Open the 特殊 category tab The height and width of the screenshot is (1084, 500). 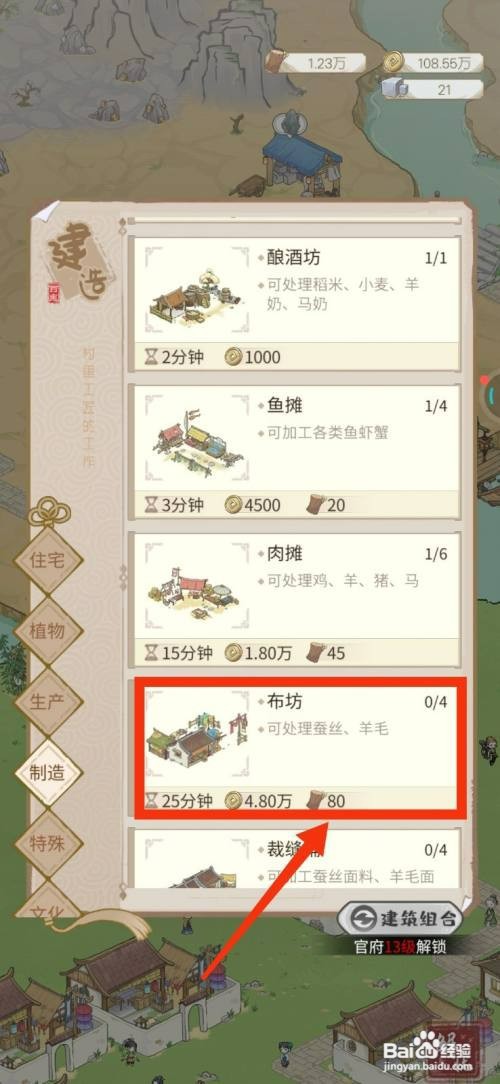coord(48,843)
